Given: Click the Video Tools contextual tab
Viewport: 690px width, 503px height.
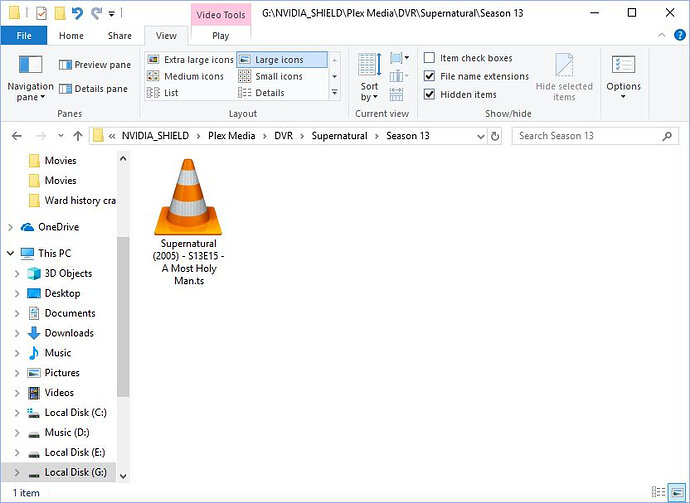Looking at the screenshot, I should point(221,15).
